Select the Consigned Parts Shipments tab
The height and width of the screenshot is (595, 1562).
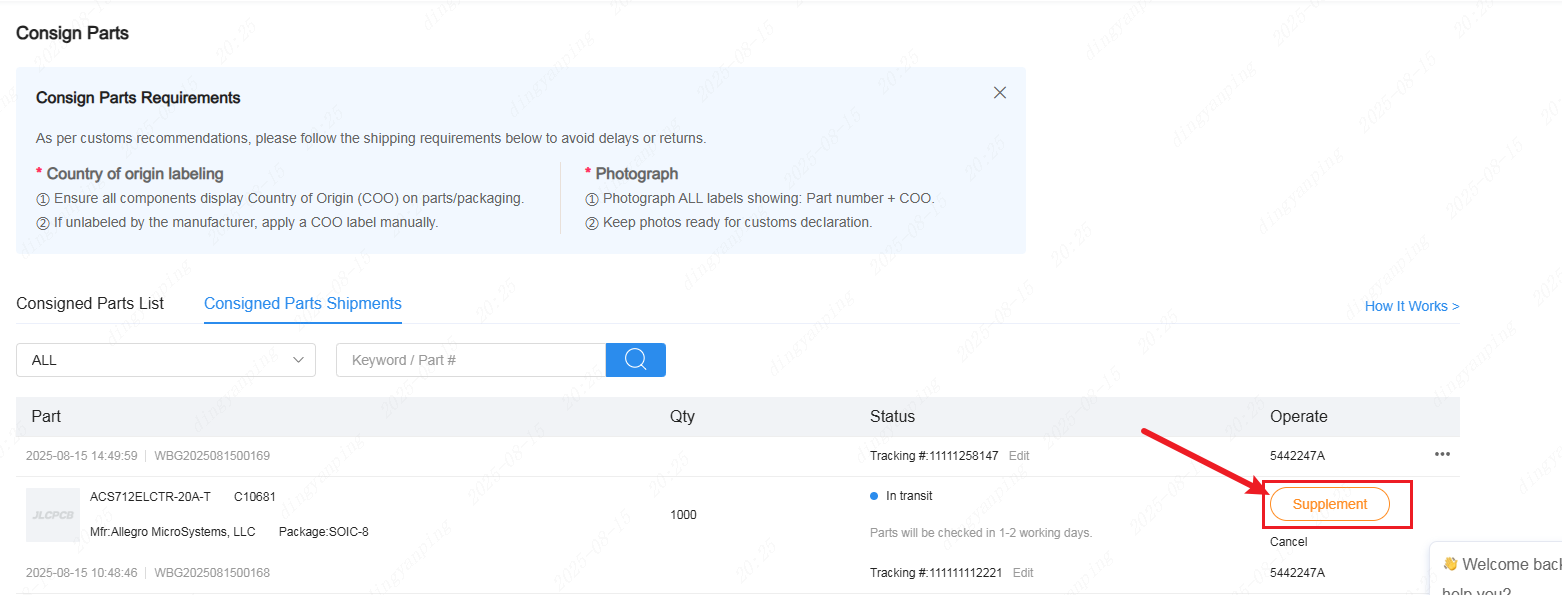tap(303, 303)
